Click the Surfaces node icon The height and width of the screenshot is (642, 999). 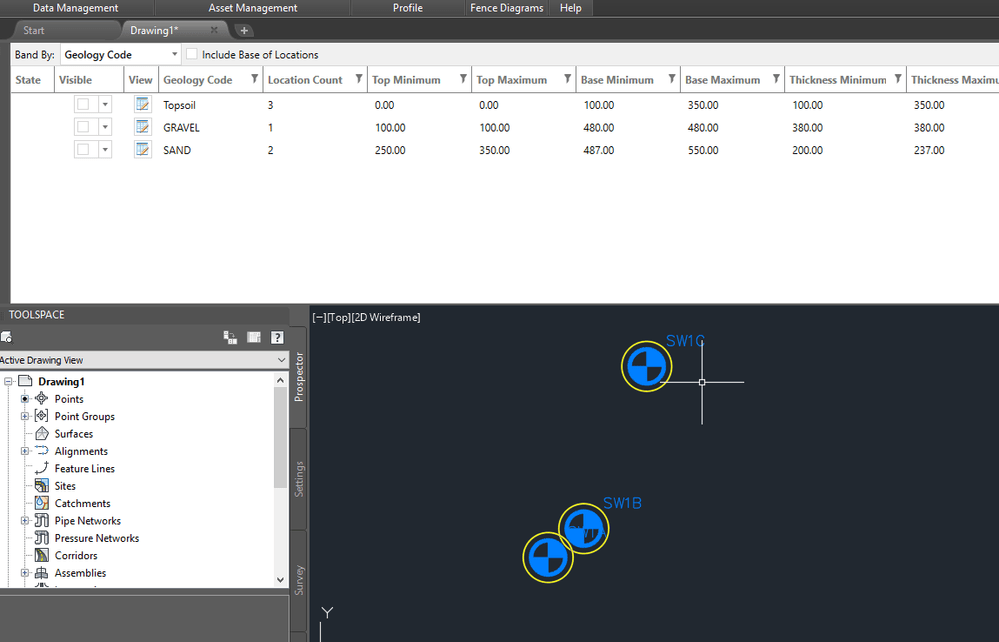point(41,434)
